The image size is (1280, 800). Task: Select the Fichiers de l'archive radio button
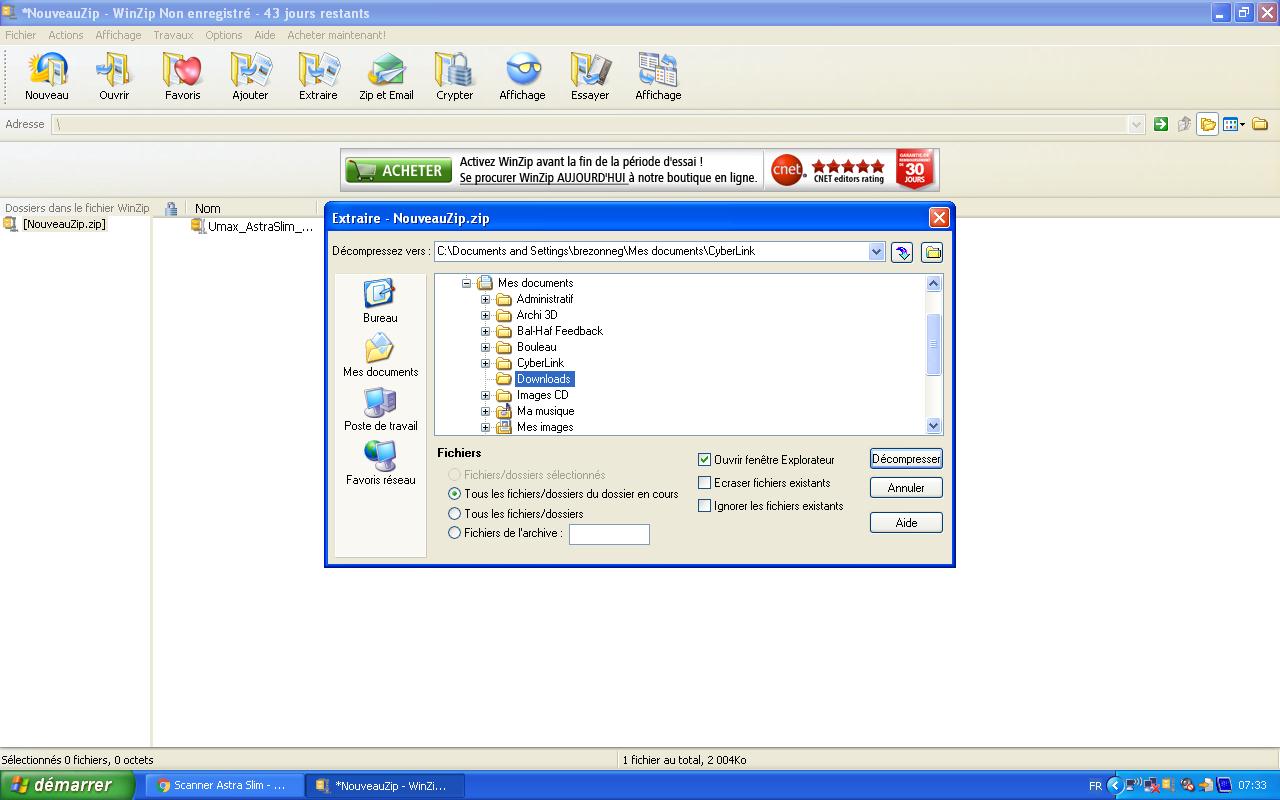[x=455, y=533]
